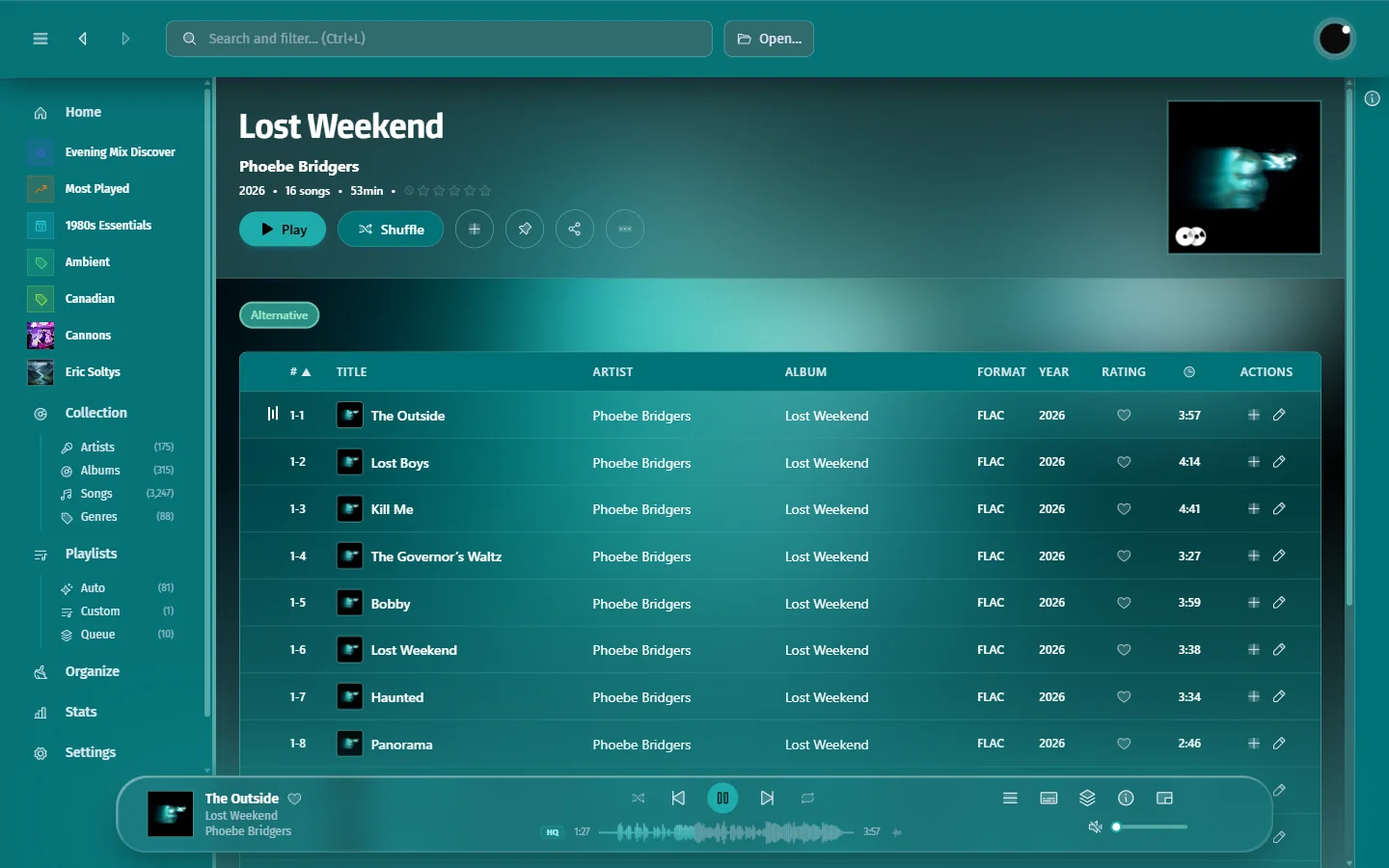Unmute the volume speaker icon
This screenshot has height=868, width=1389.
pos(1095,827)
